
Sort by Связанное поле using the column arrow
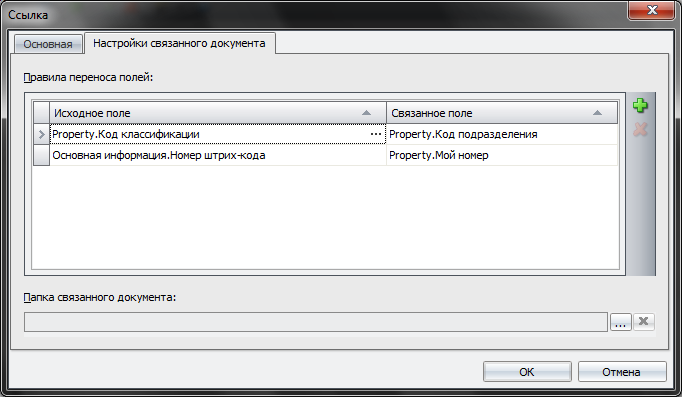[597, 113]
